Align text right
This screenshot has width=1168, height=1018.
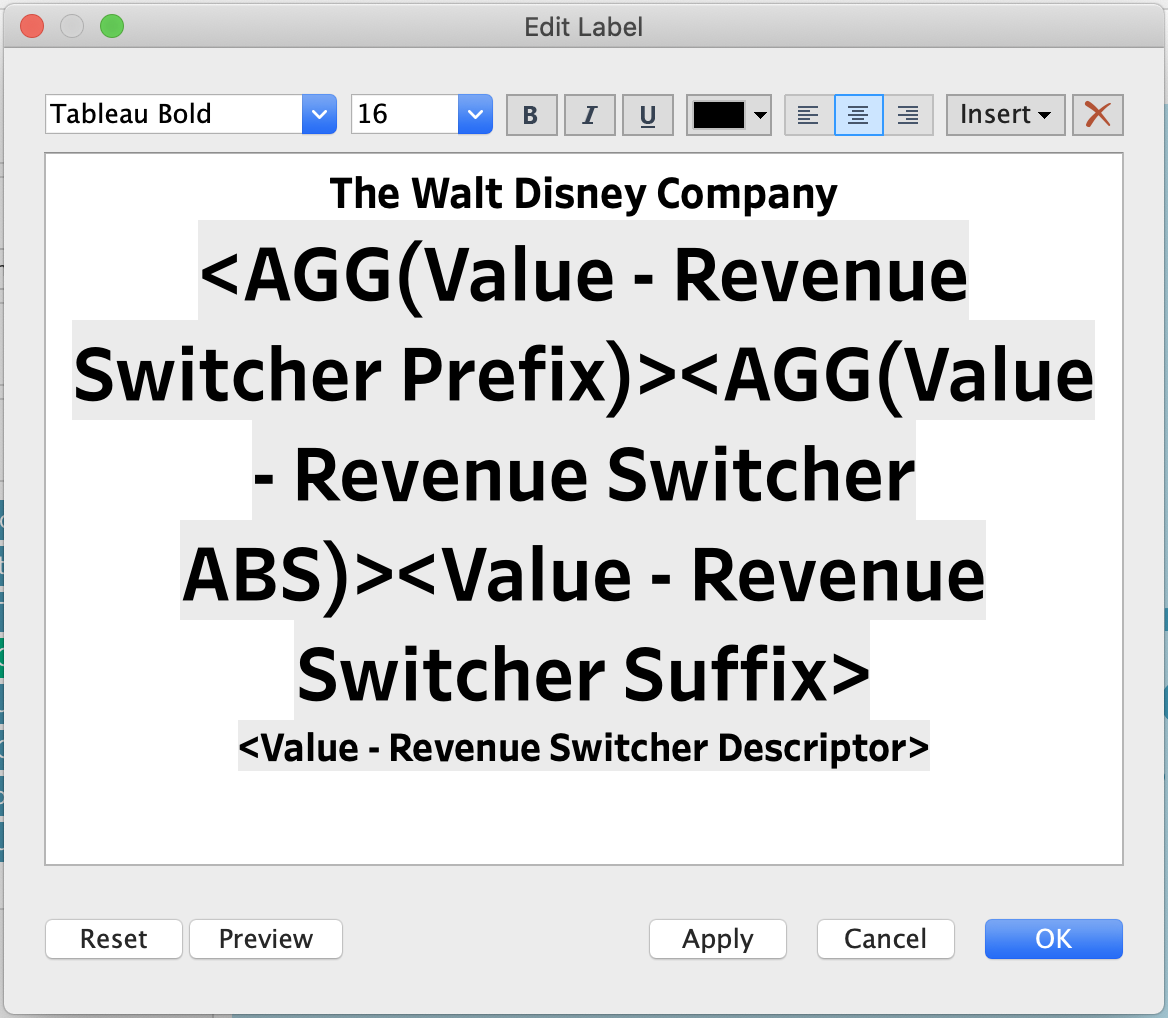[908, 115]
